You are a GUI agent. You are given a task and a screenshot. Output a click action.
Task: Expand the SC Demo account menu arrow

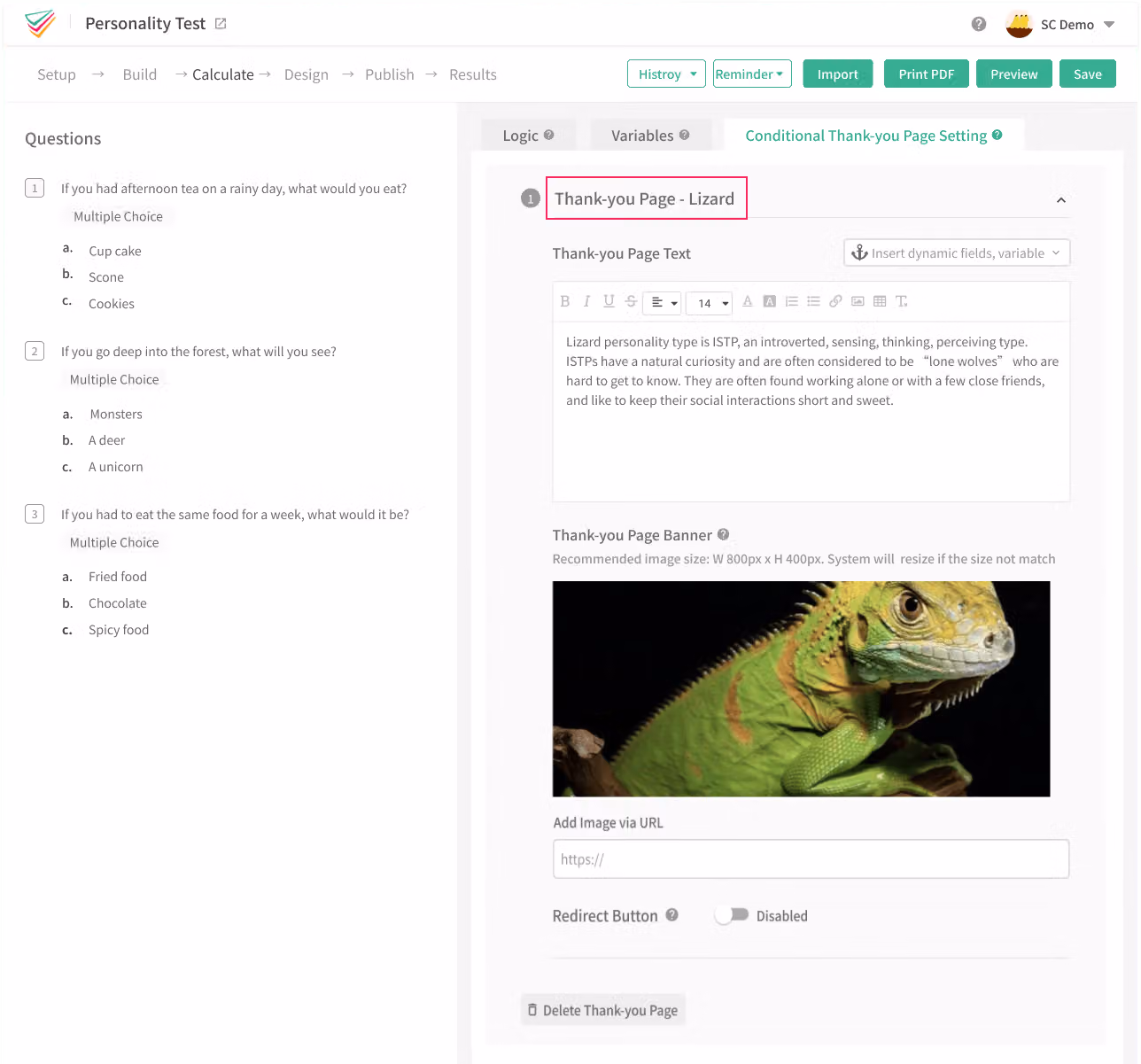pos(1109,25)
